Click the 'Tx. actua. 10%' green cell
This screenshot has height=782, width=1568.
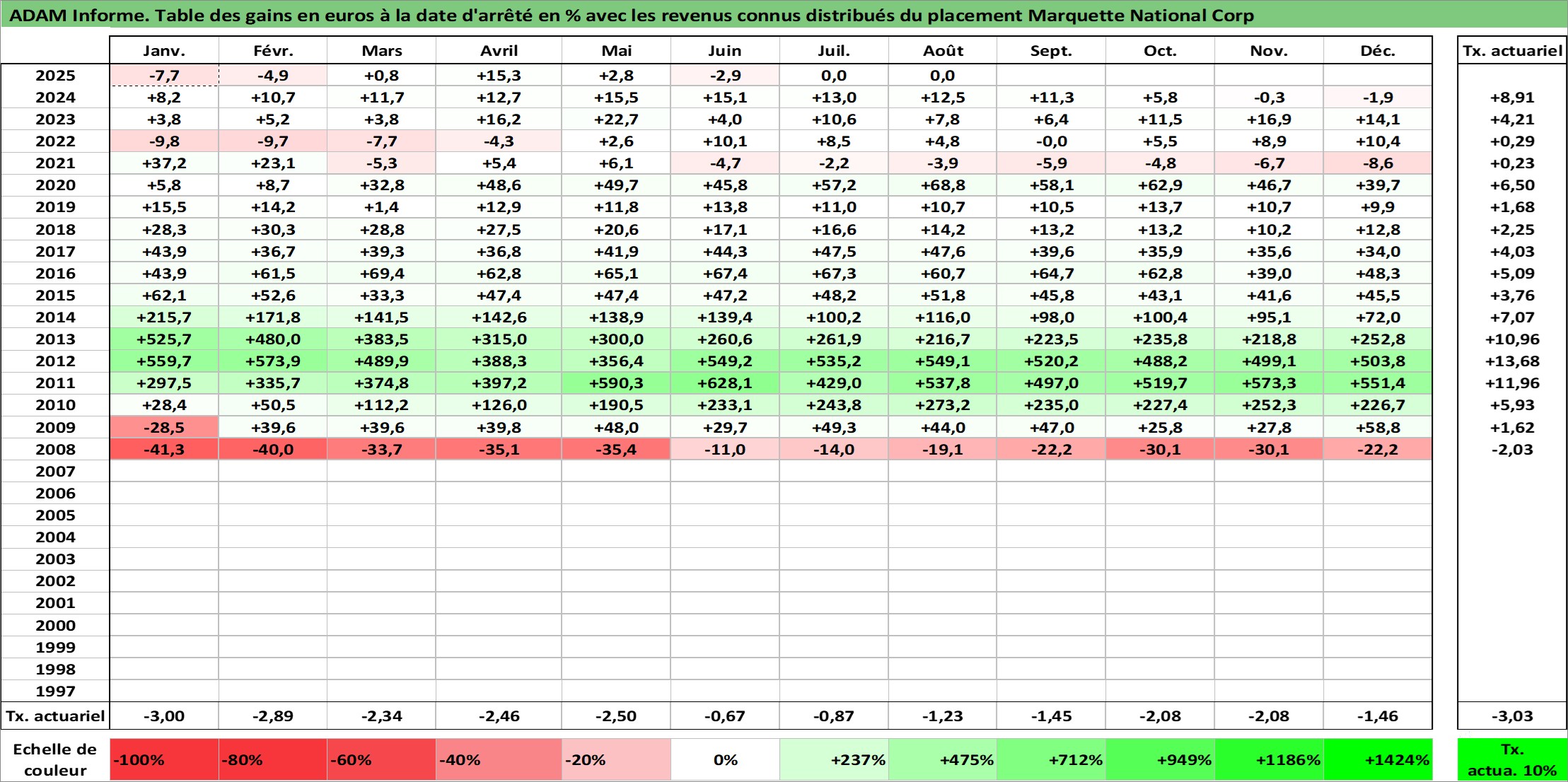coord(1512,760)
